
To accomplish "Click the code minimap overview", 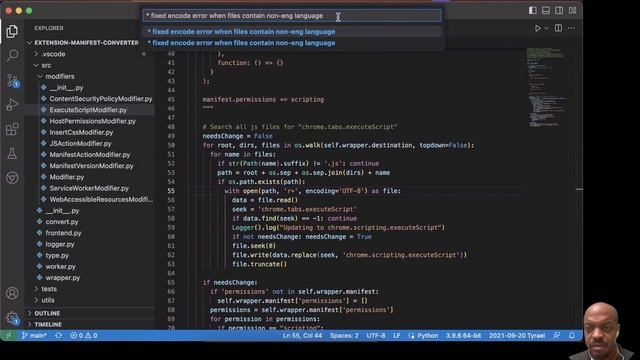I will click(x=547, y=88).
